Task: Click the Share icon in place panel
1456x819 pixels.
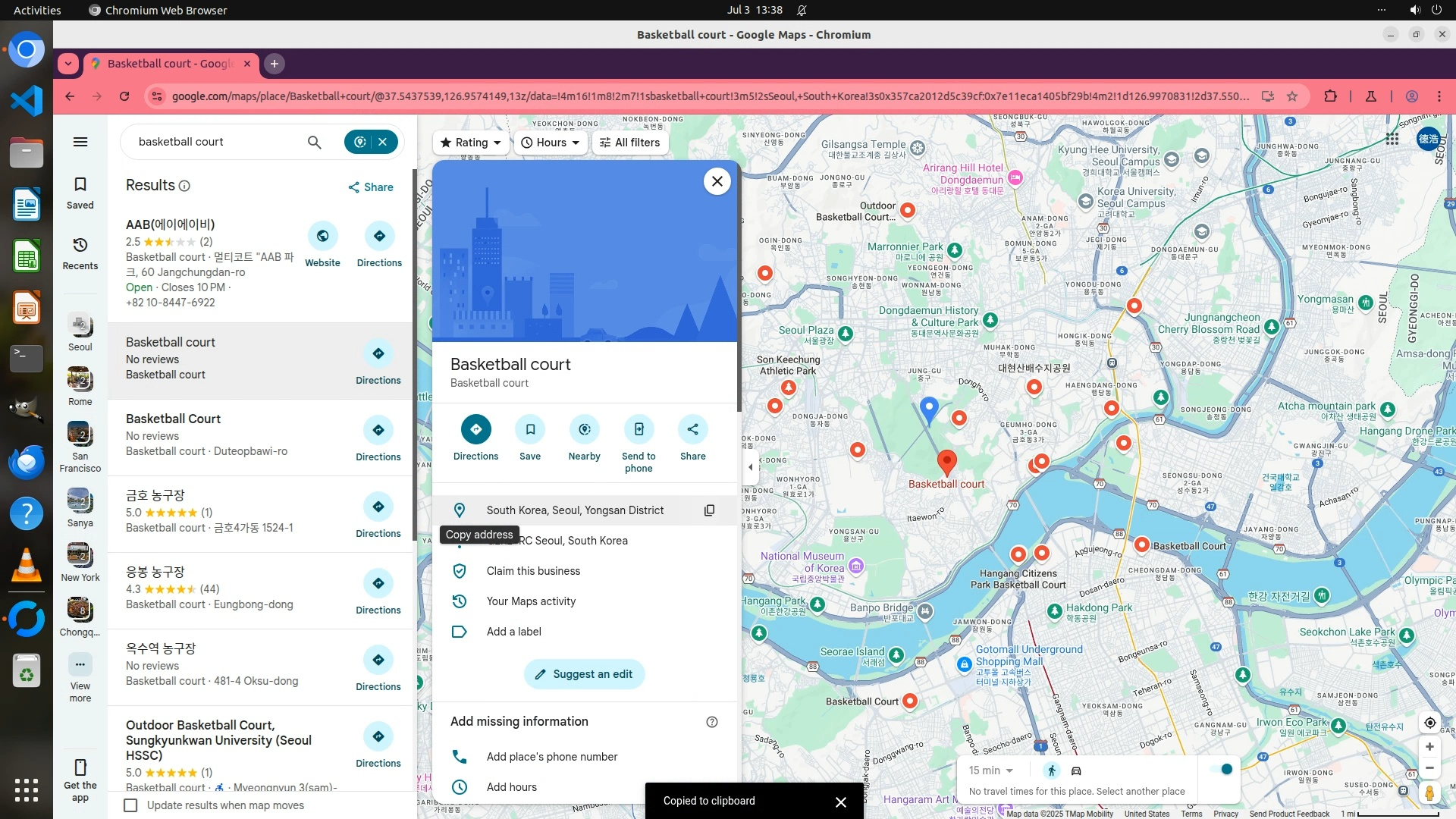Action: (692, 430)
